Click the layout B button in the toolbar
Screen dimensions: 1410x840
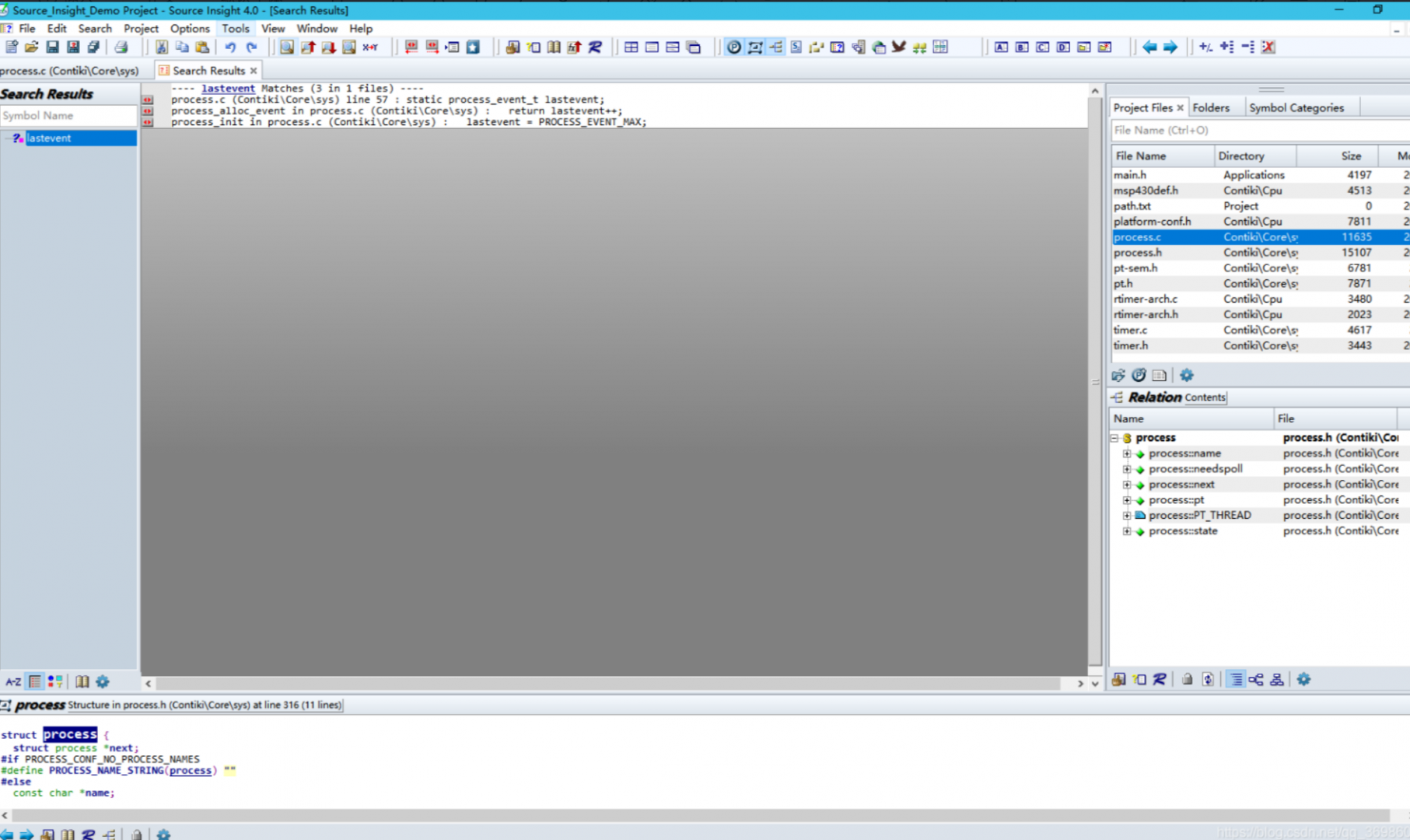point(1022,47)
